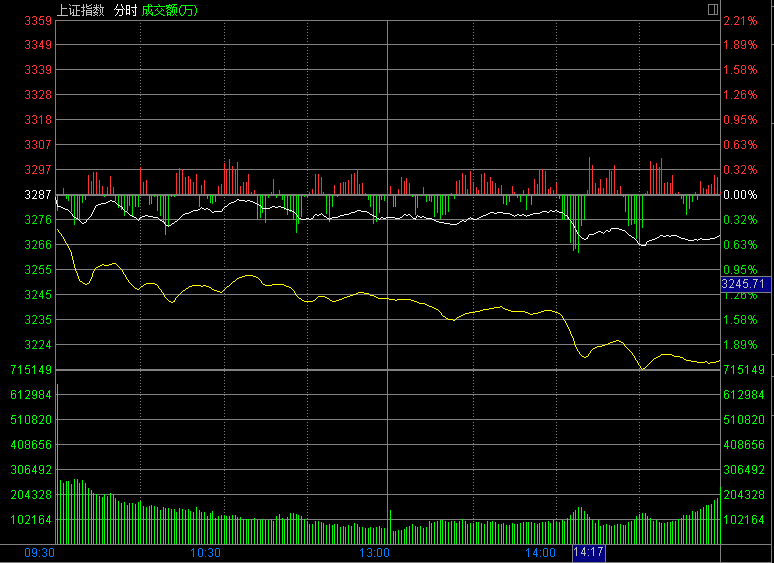The height and width of the screenshot is (563, 774).
Task: Select the 2.21% percentage axis label
Action: (x=740, y=21)
